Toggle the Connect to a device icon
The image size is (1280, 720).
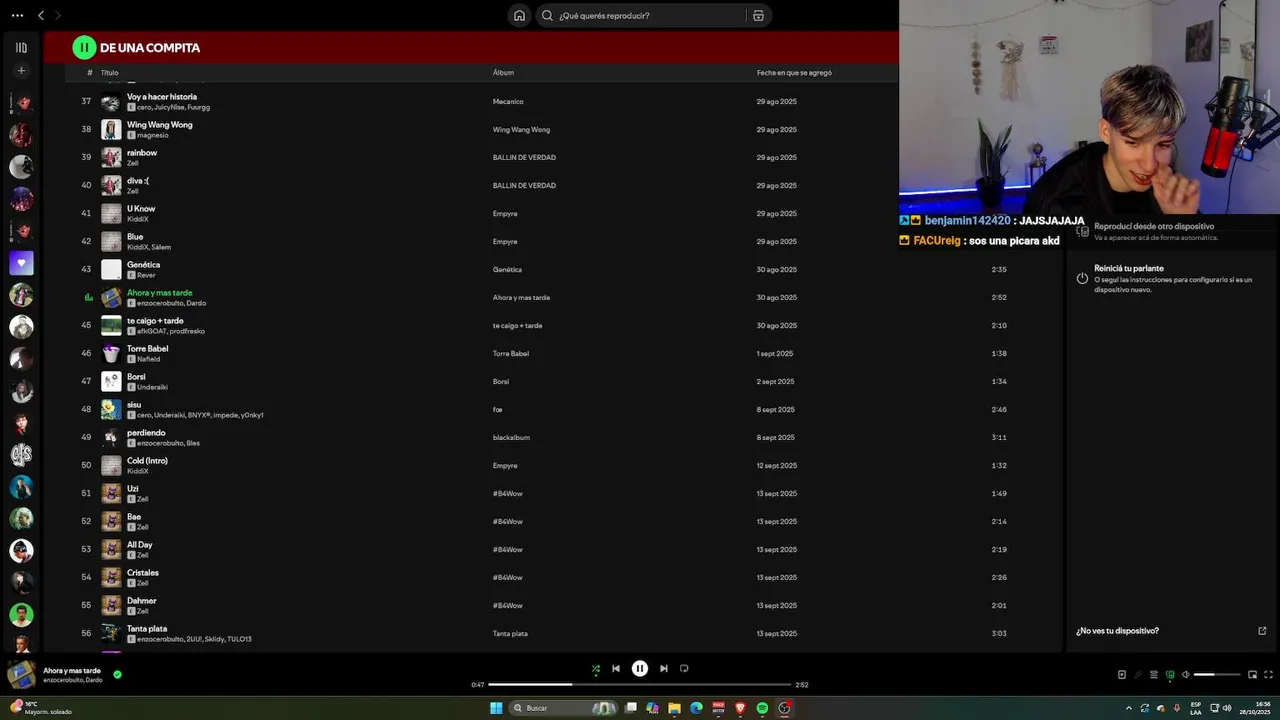pyautogui.click(x=1170, y=675)
